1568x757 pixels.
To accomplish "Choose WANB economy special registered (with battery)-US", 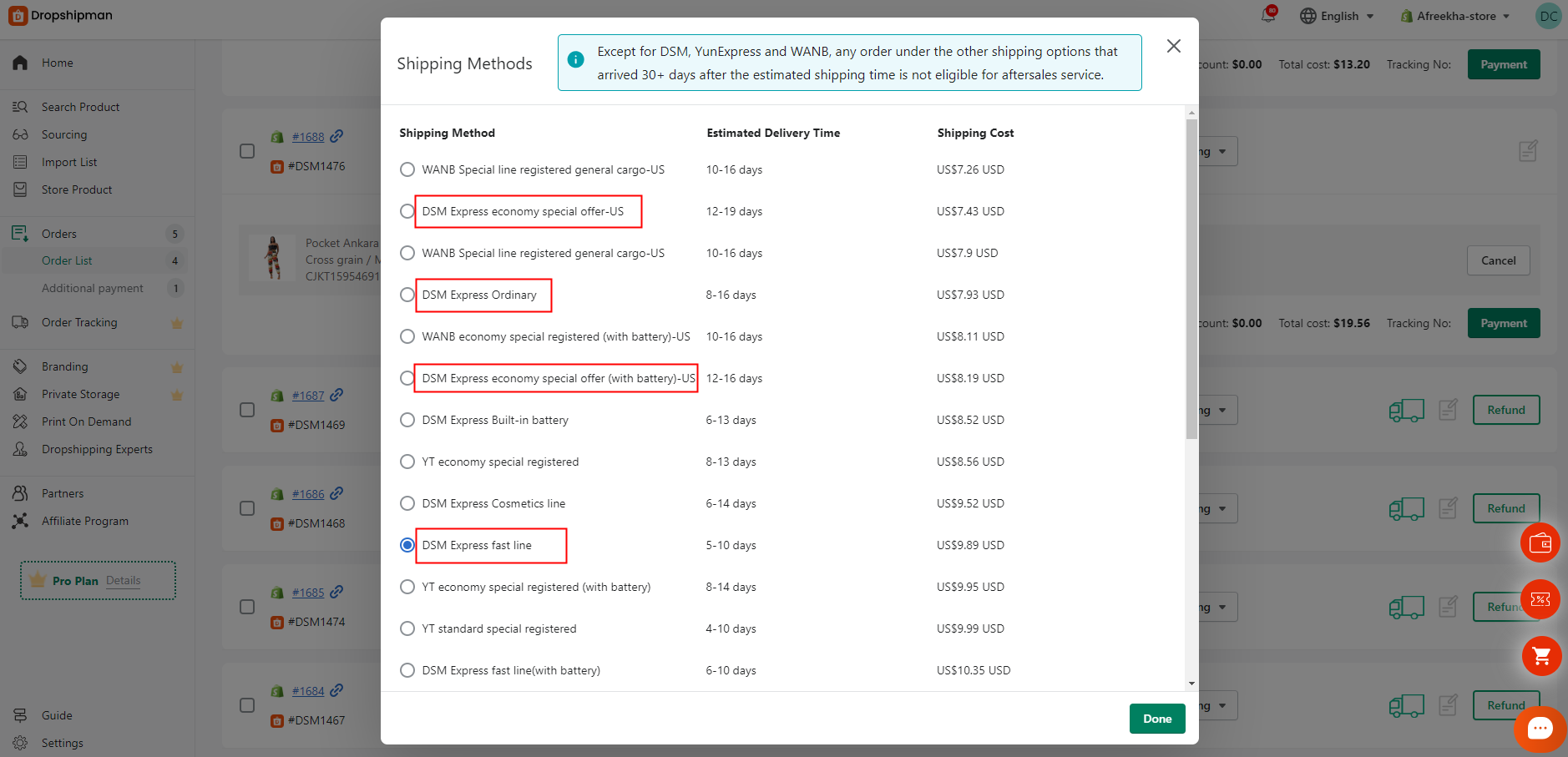I will (x=407, y=336).
